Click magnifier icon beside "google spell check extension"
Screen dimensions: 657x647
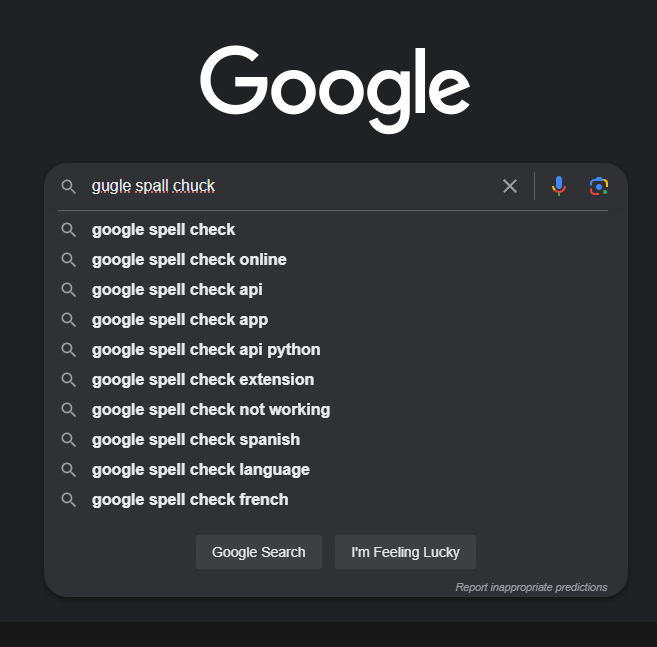[69, 380]
